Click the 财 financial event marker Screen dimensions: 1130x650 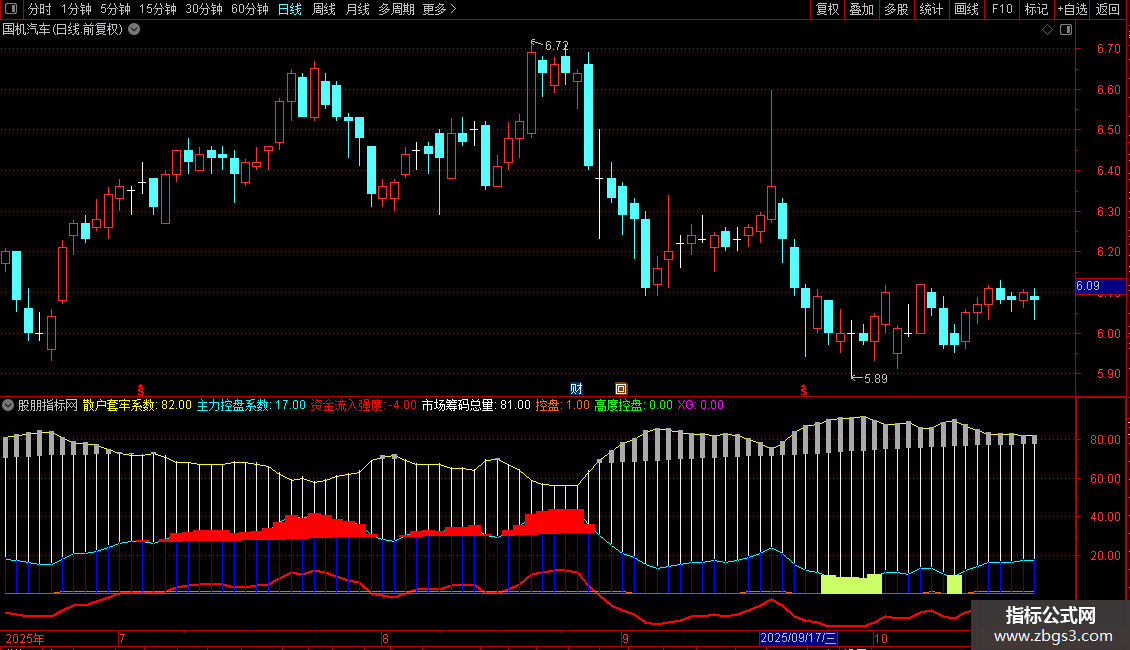(577, 389)
